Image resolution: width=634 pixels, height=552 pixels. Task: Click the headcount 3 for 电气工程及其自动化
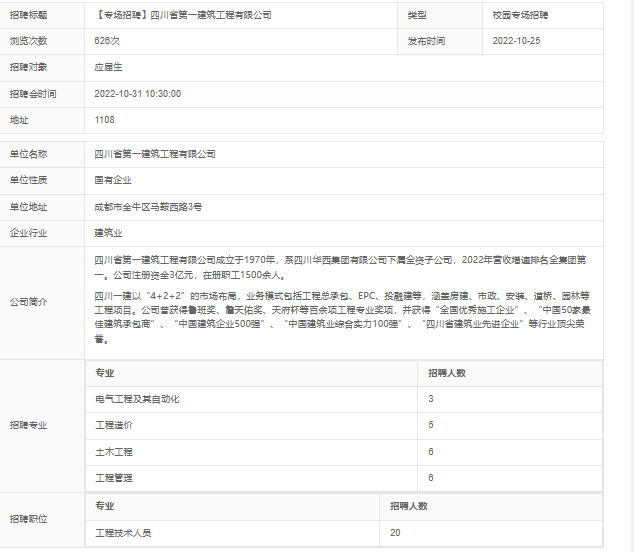click(x=431, y=399)
